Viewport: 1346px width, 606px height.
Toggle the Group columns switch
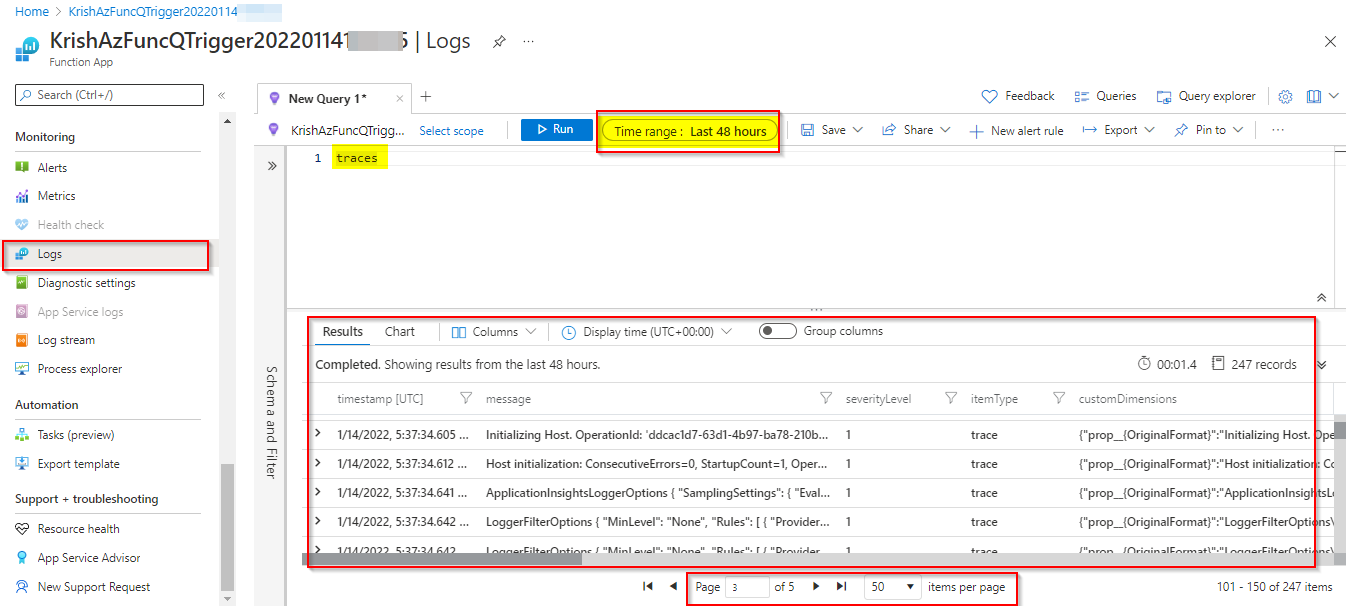(778, 331)
